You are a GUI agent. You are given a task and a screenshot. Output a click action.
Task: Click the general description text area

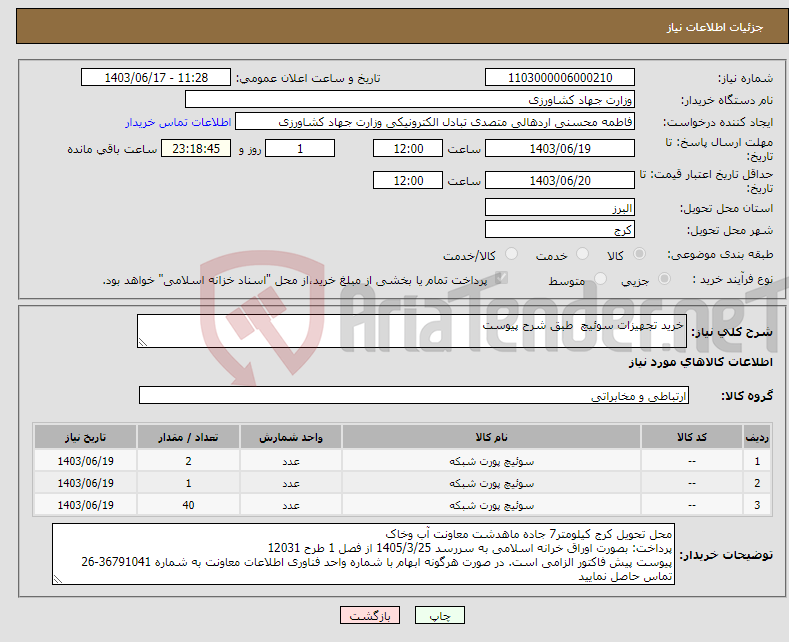(412, 331)
